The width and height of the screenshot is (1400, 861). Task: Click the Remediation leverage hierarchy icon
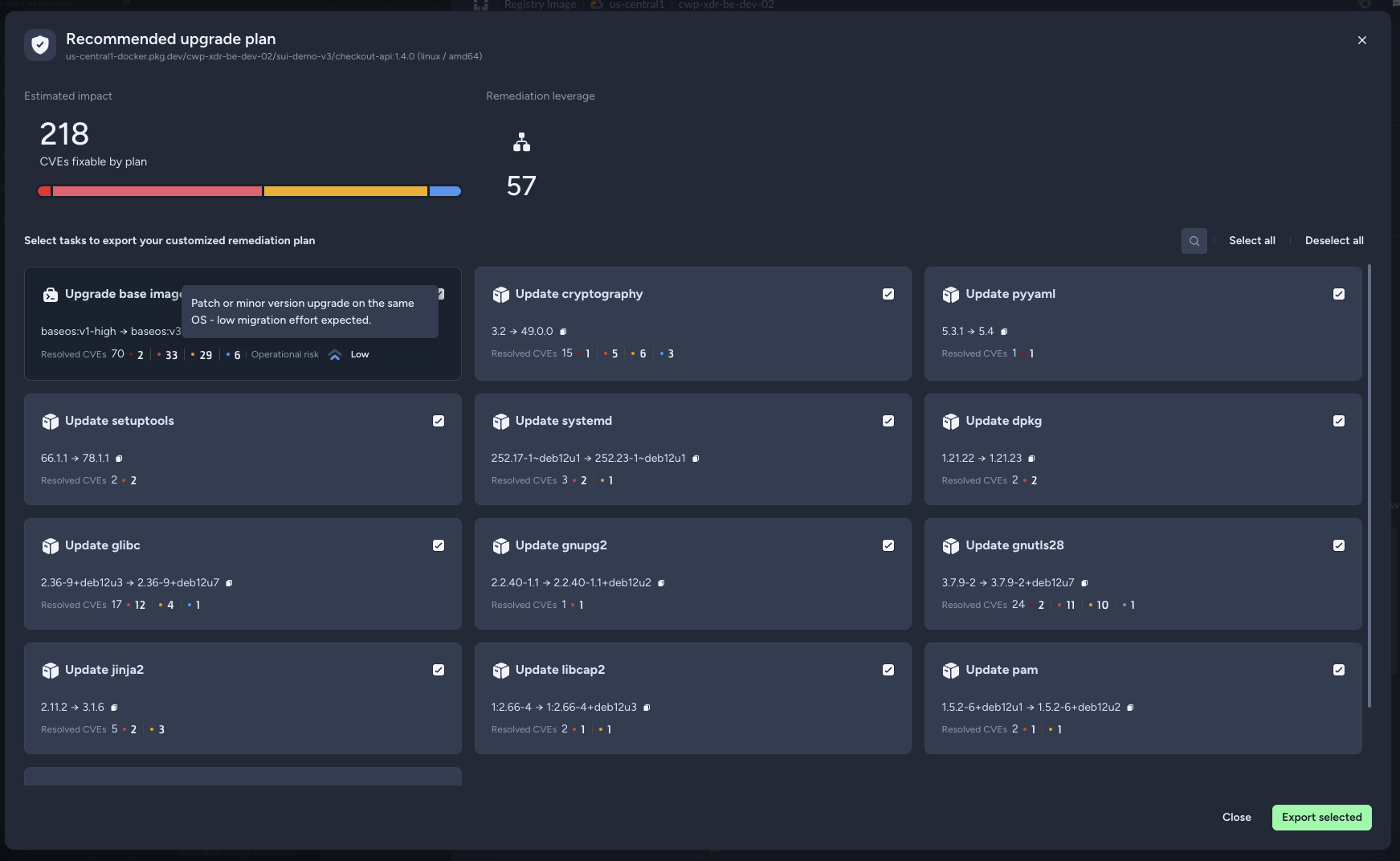pyautogui.click(x=522, y=142)
